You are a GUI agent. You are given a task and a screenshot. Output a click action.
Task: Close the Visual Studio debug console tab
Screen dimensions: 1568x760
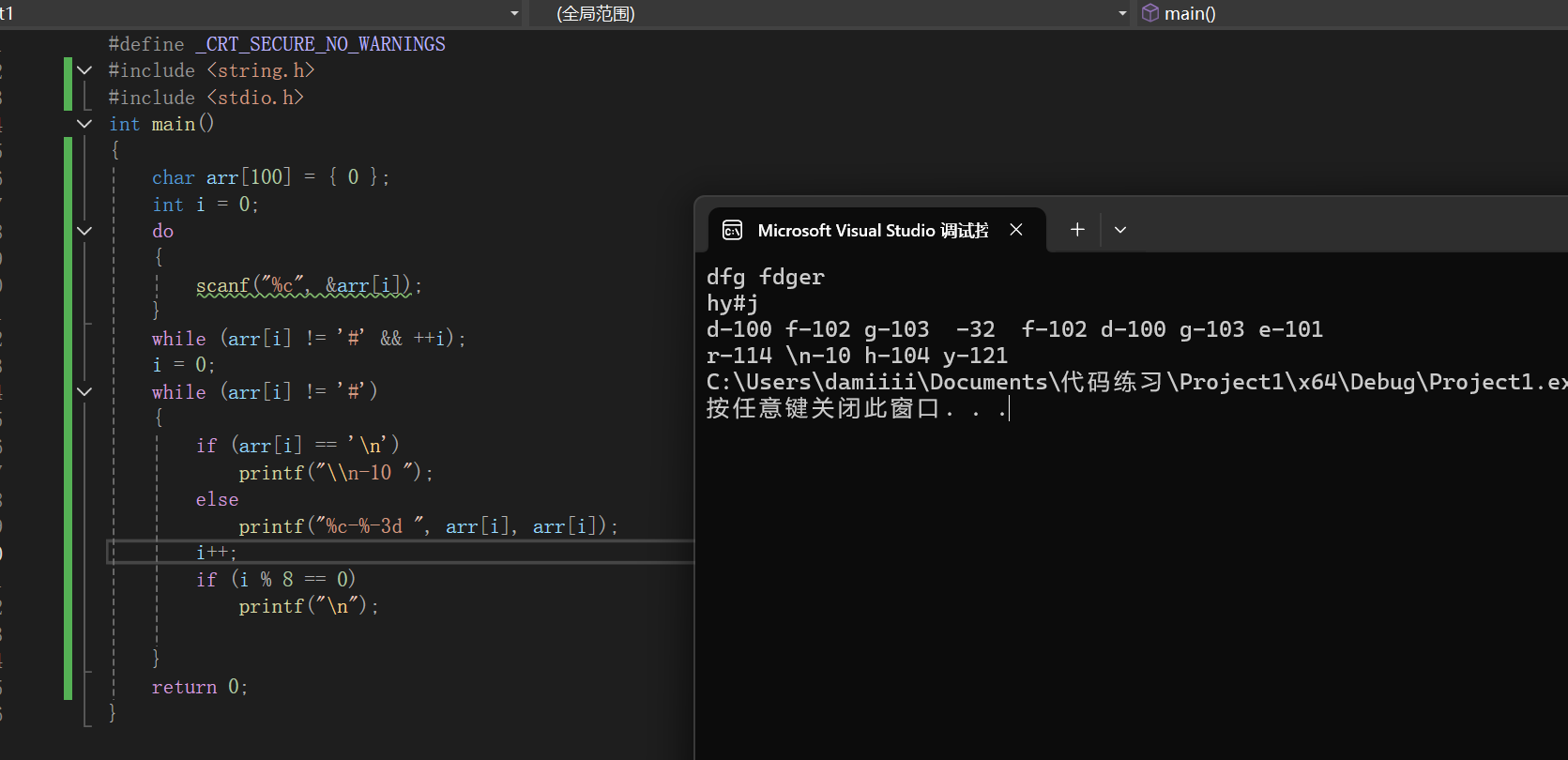tap(1016, 230)
